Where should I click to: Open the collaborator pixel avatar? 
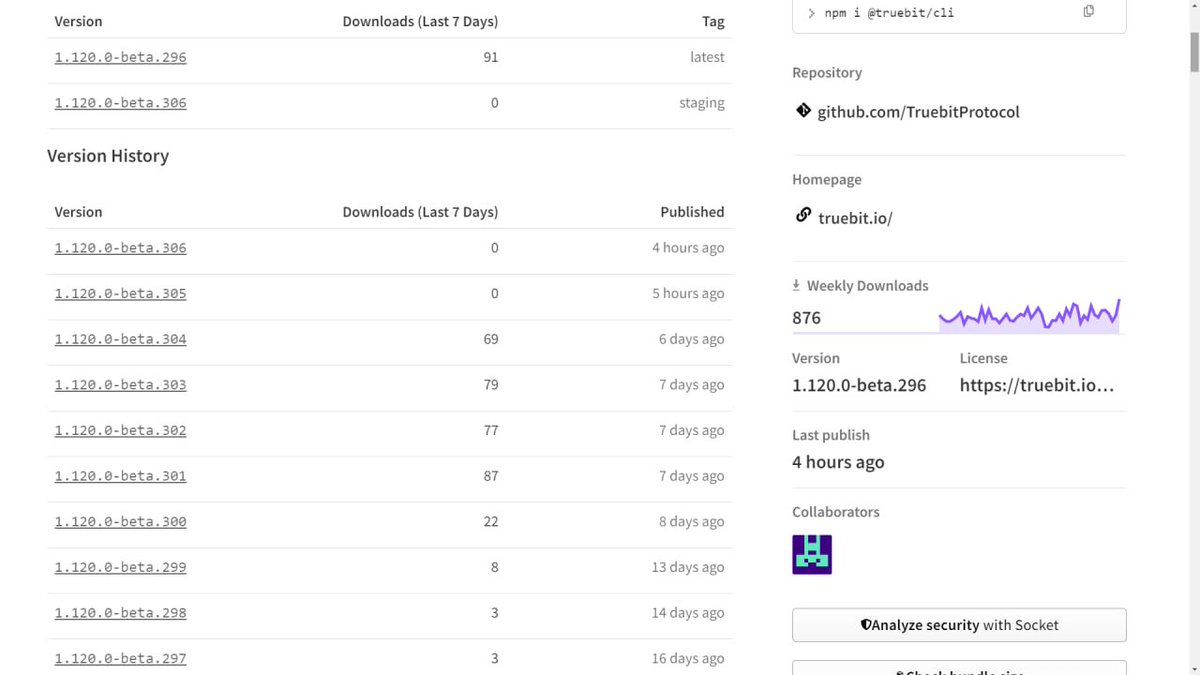[812, 554]
